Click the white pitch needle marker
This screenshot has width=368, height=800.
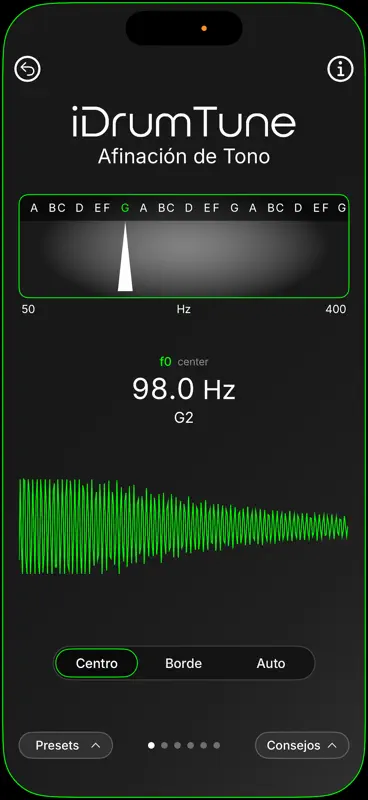[125, 257]
